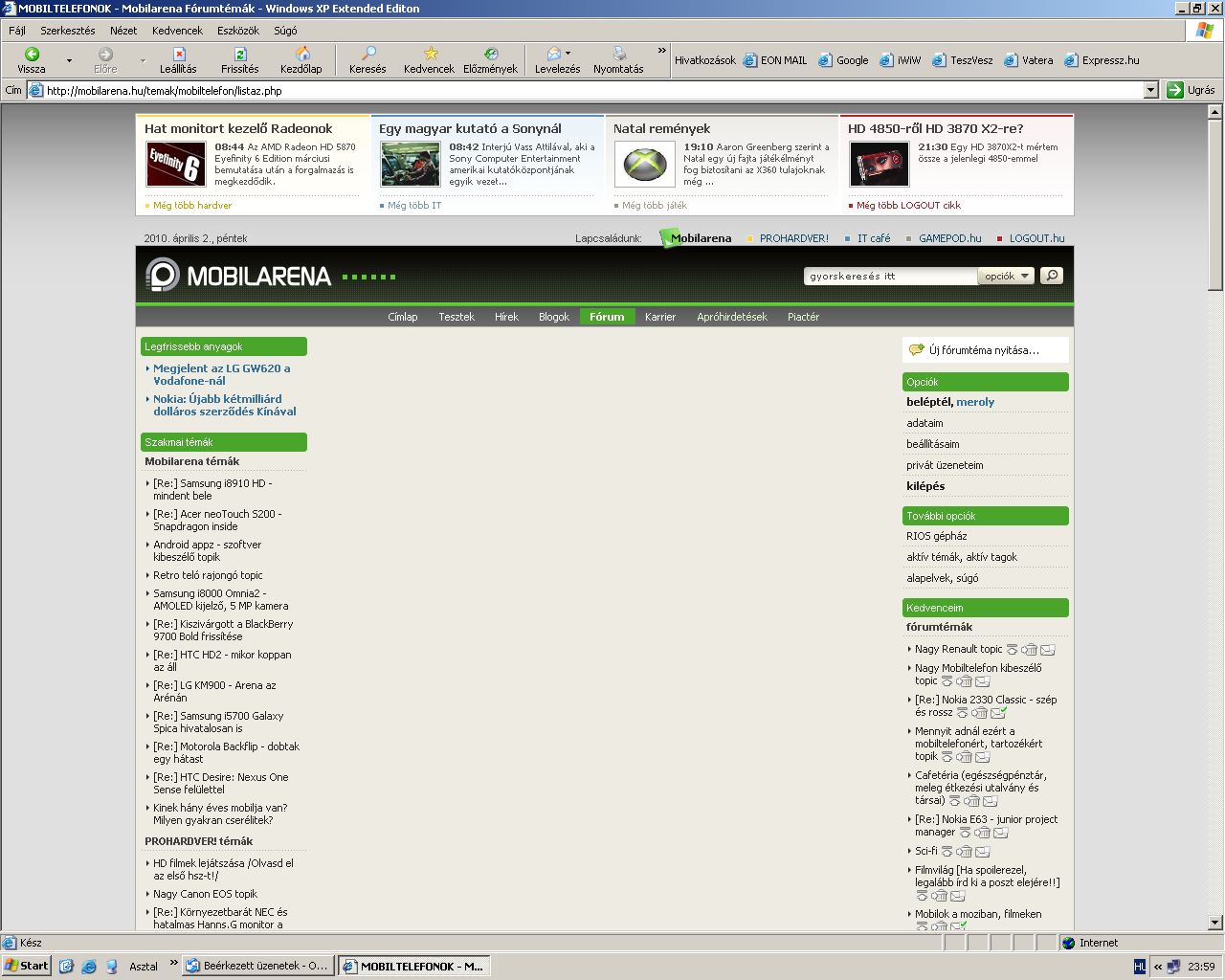The height and width of the screenshot is (980, 1225).
Task: Open the Eszközök menu
Action: pos(238,31)
